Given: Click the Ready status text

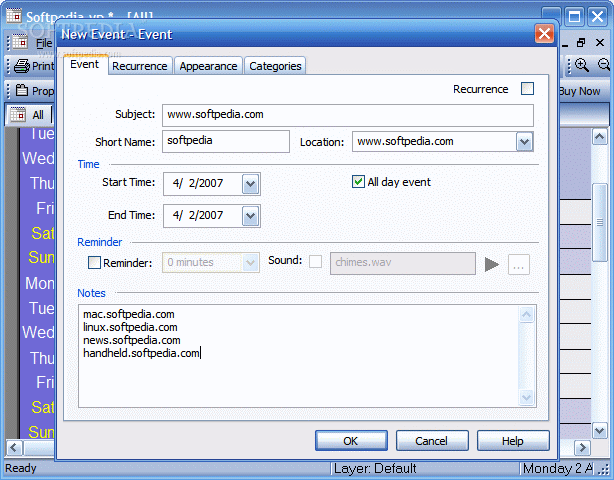Looking at the screenshot, I should (x=21, y=468).
